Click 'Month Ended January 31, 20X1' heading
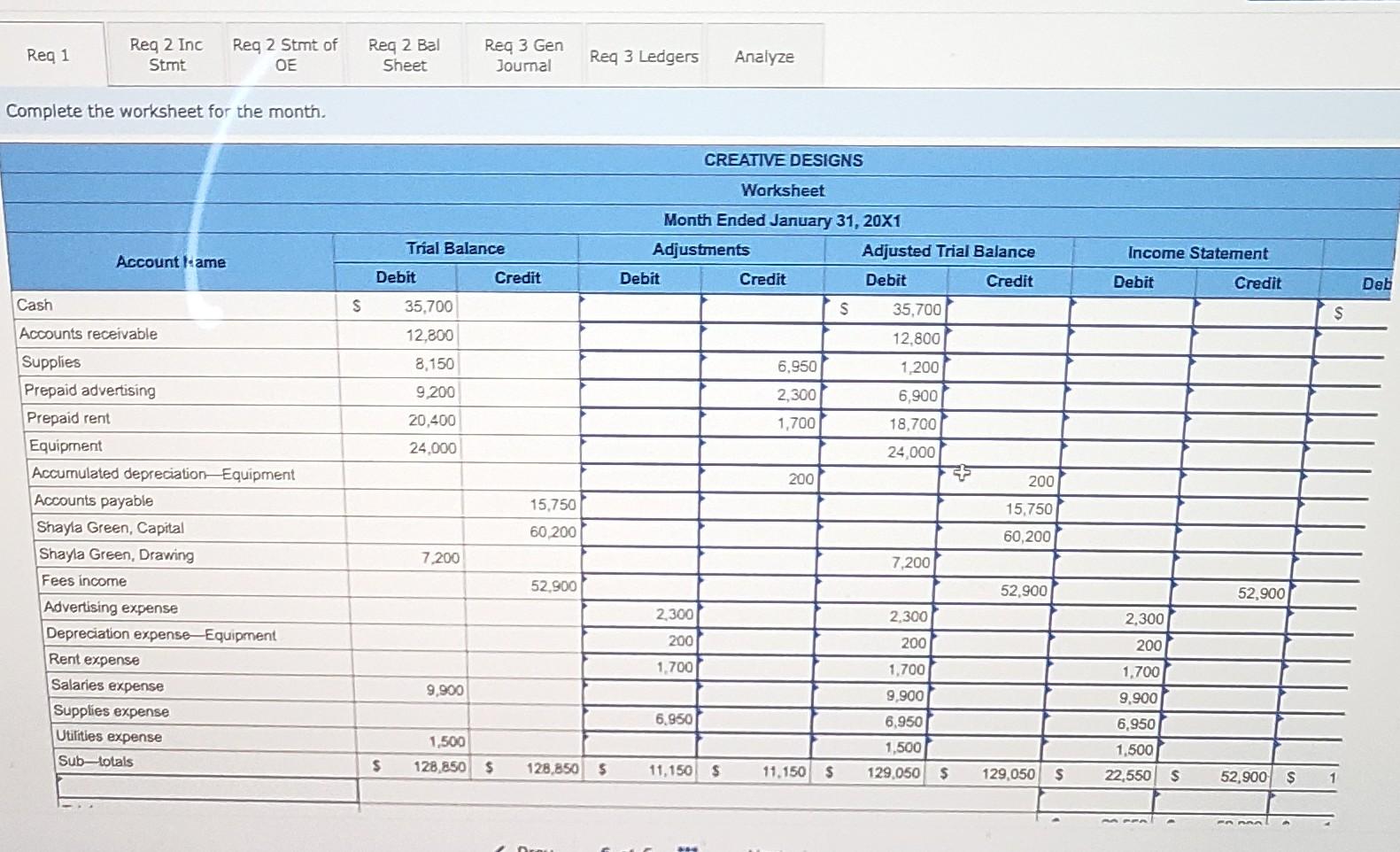This screenshot has height=852, width=1400. tap(782, 221)
